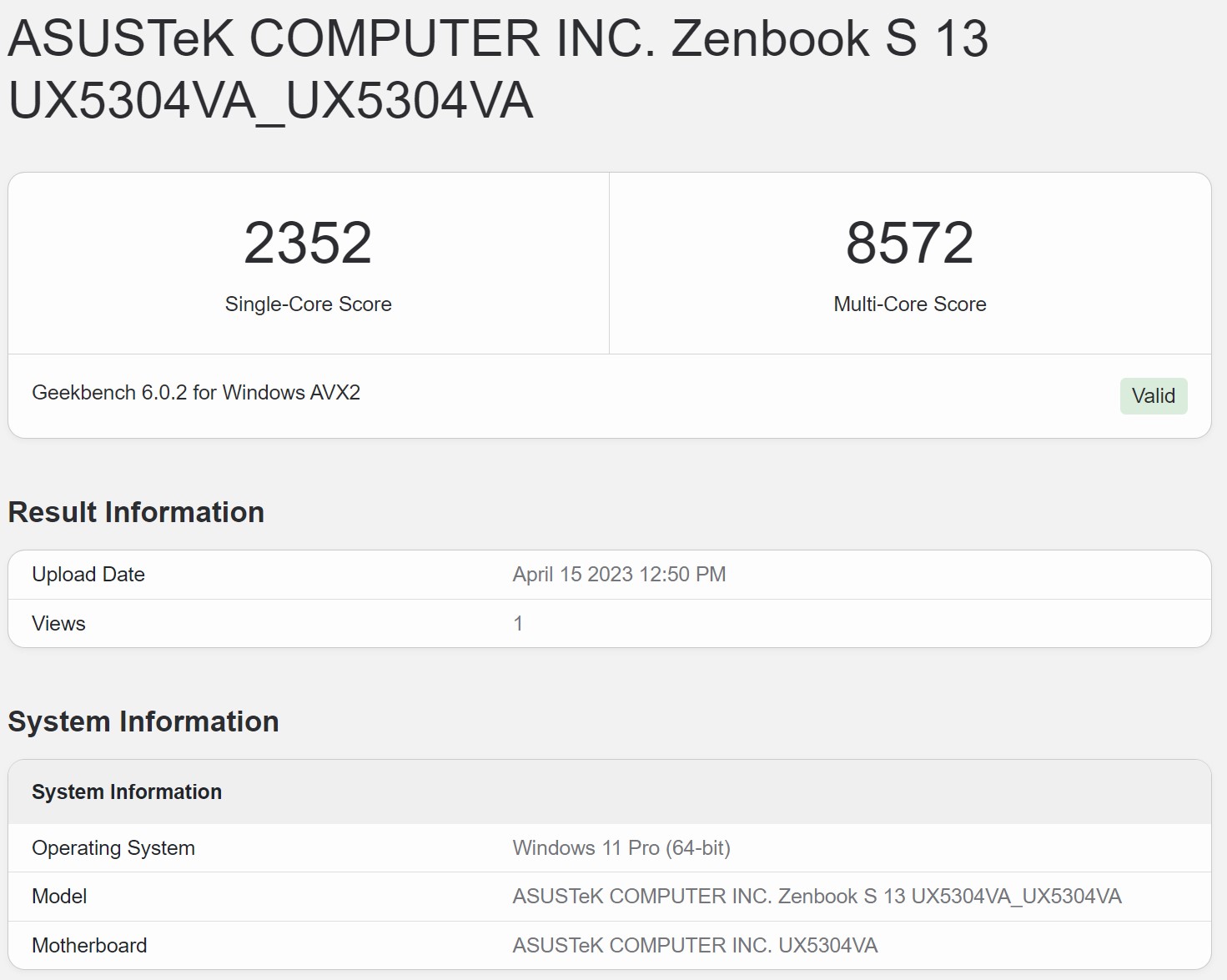This screenshot has width=1227, height=980.
Task: Click the 2352 single-core score number
Action: [x=308, y=243]
